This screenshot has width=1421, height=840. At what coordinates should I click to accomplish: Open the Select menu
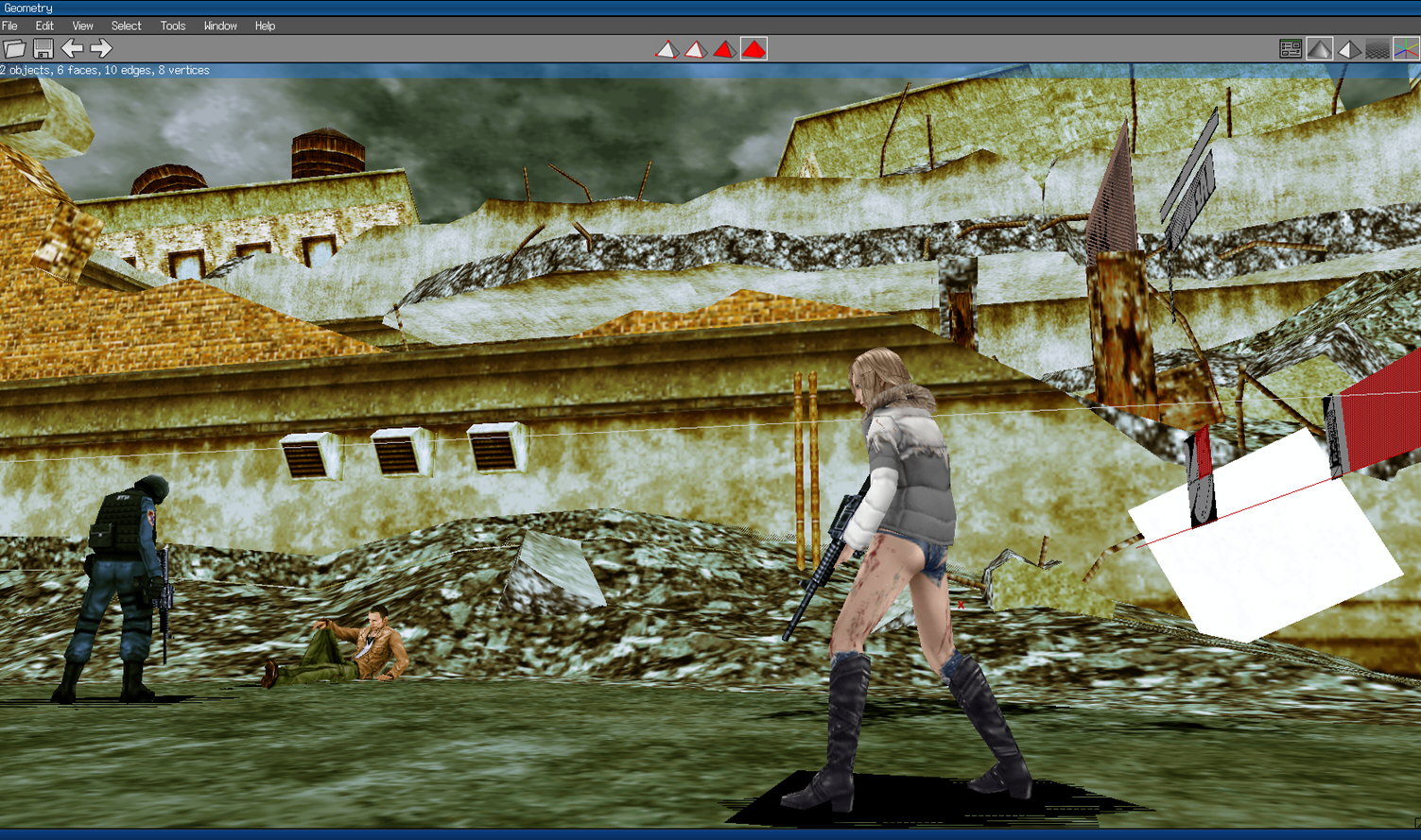(126, 26)
